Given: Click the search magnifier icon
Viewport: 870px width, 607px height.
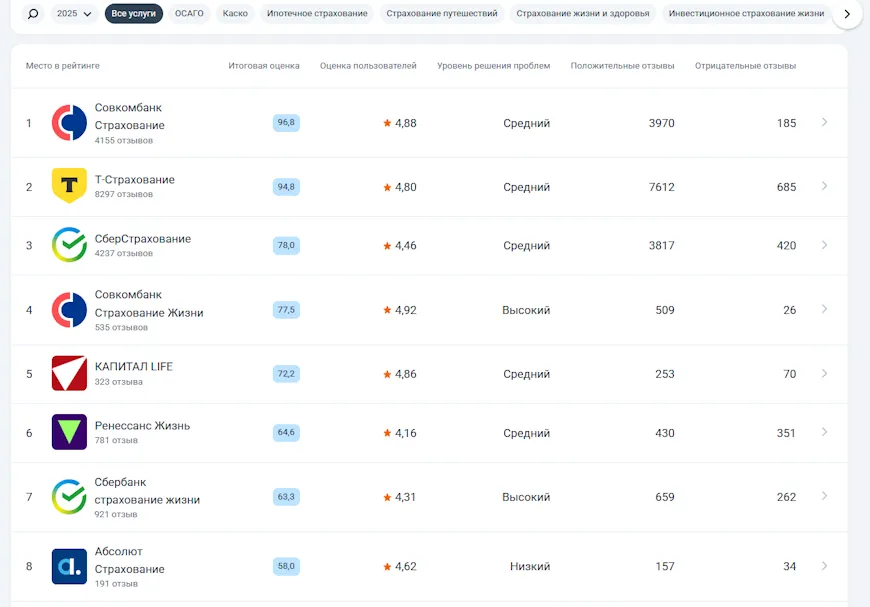Looking at the screenshot, I should click(x=33, y=14).
